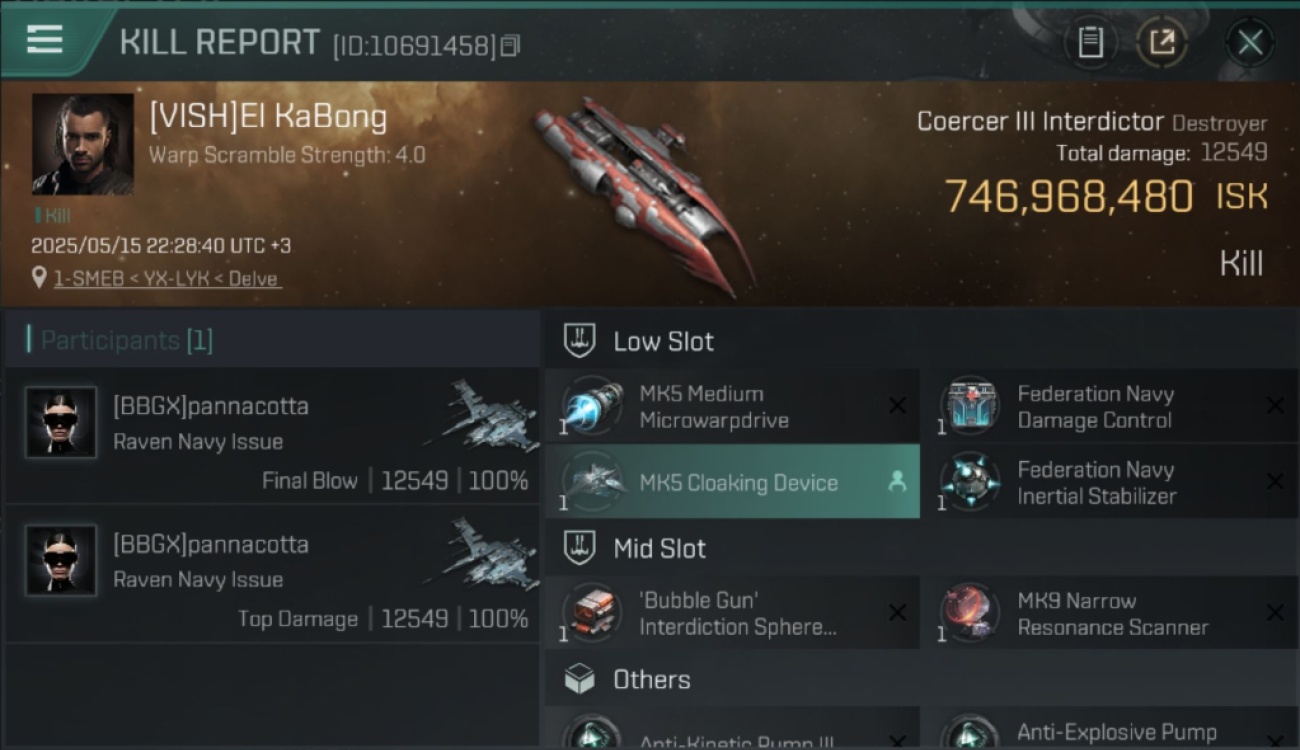Click the share export icon
The image size is (1300, 750).
1162,43
